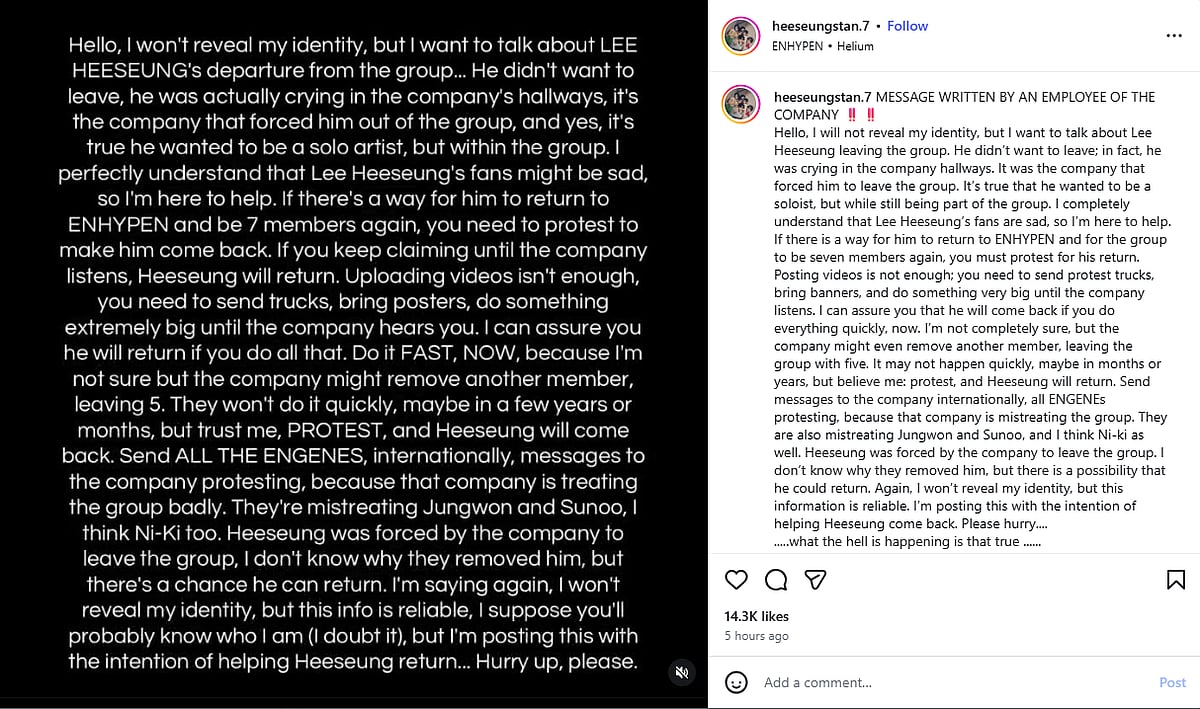Open the ENHYPEN • Helium audio link
Image resolution: width=1200 pixels, height=709 pixels.
824,46
